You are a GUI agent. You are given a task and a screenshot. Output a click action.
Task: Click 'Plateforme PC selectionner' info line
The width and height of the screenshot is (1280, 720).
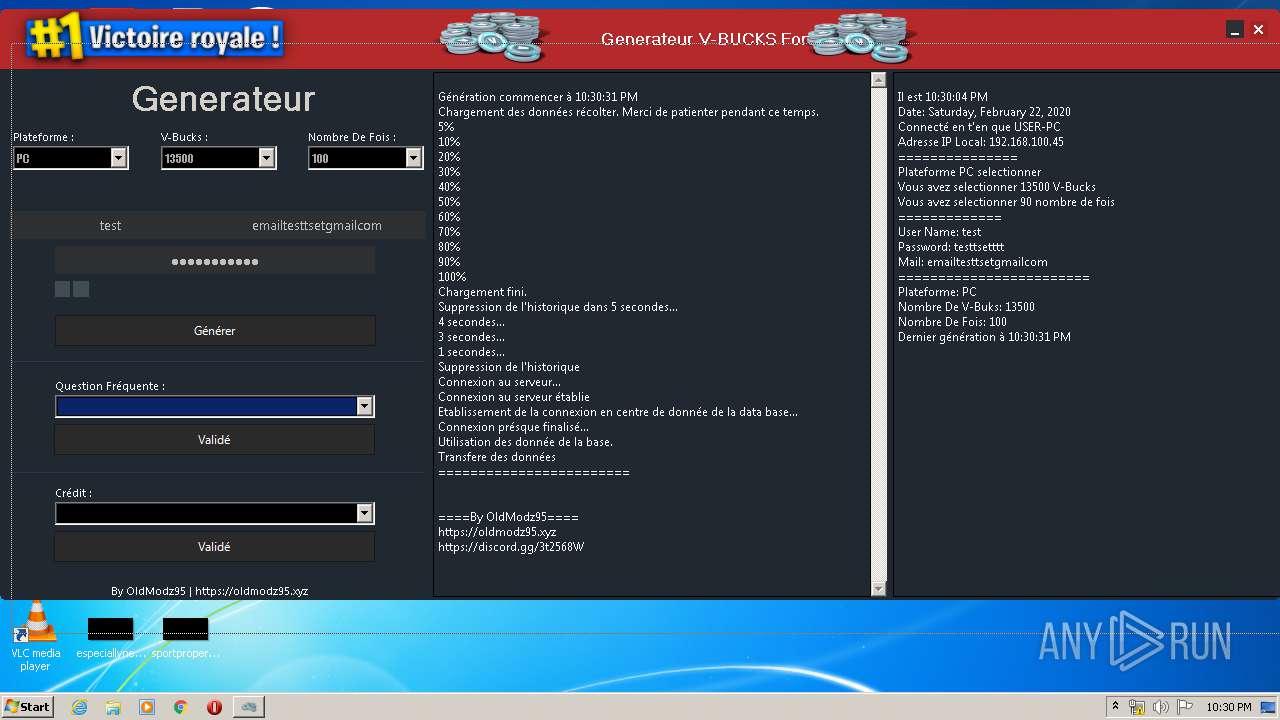pos(970,172)
